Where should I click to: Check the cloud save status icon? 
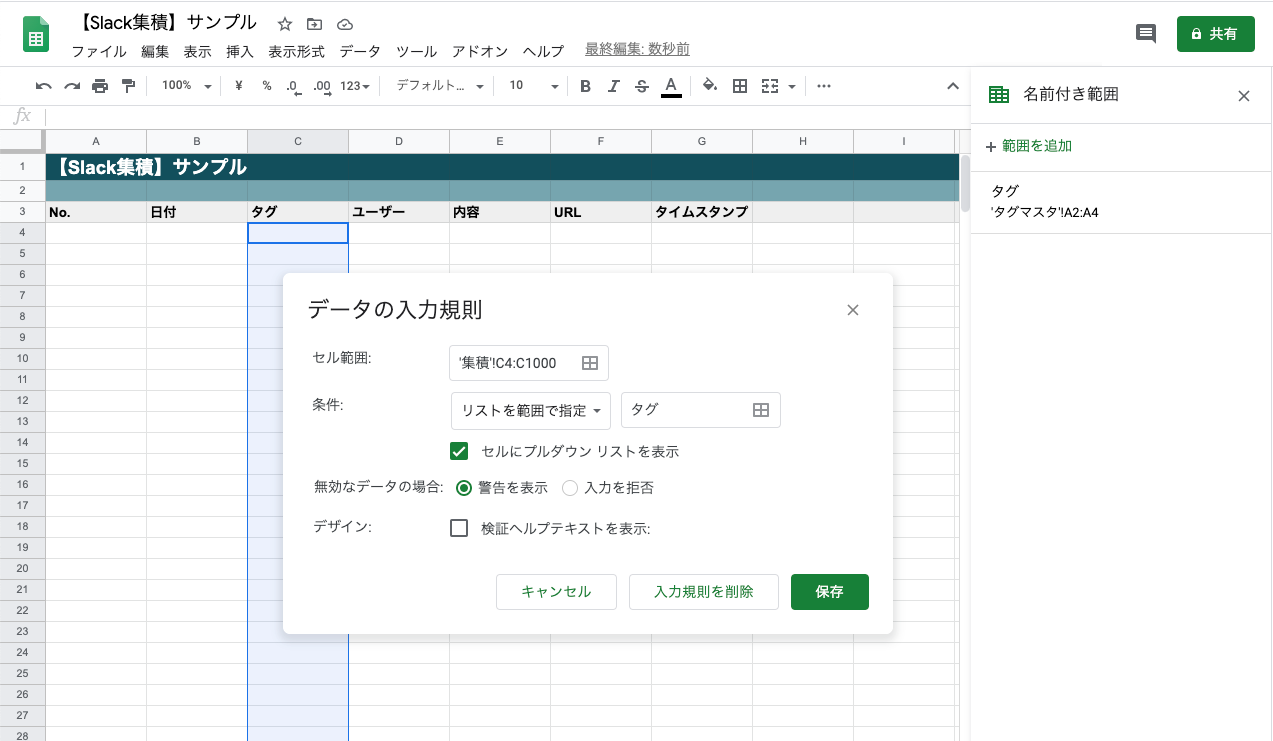[345, 24]
